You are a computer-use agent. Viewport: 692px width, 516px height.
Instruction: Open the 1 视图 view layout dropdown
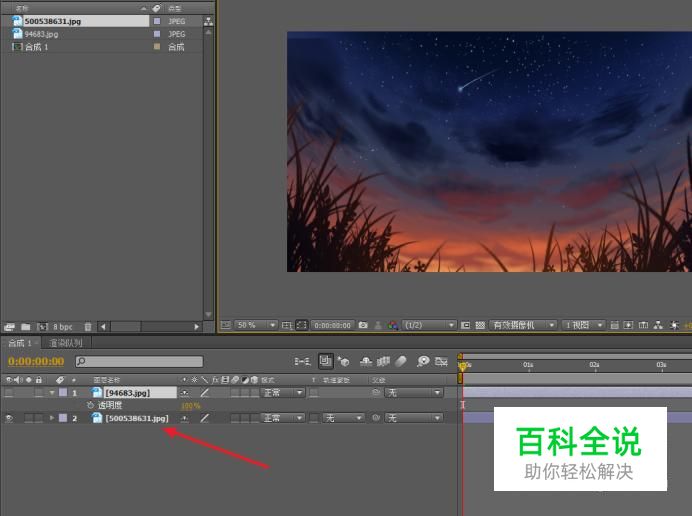[x=583, y=325]
